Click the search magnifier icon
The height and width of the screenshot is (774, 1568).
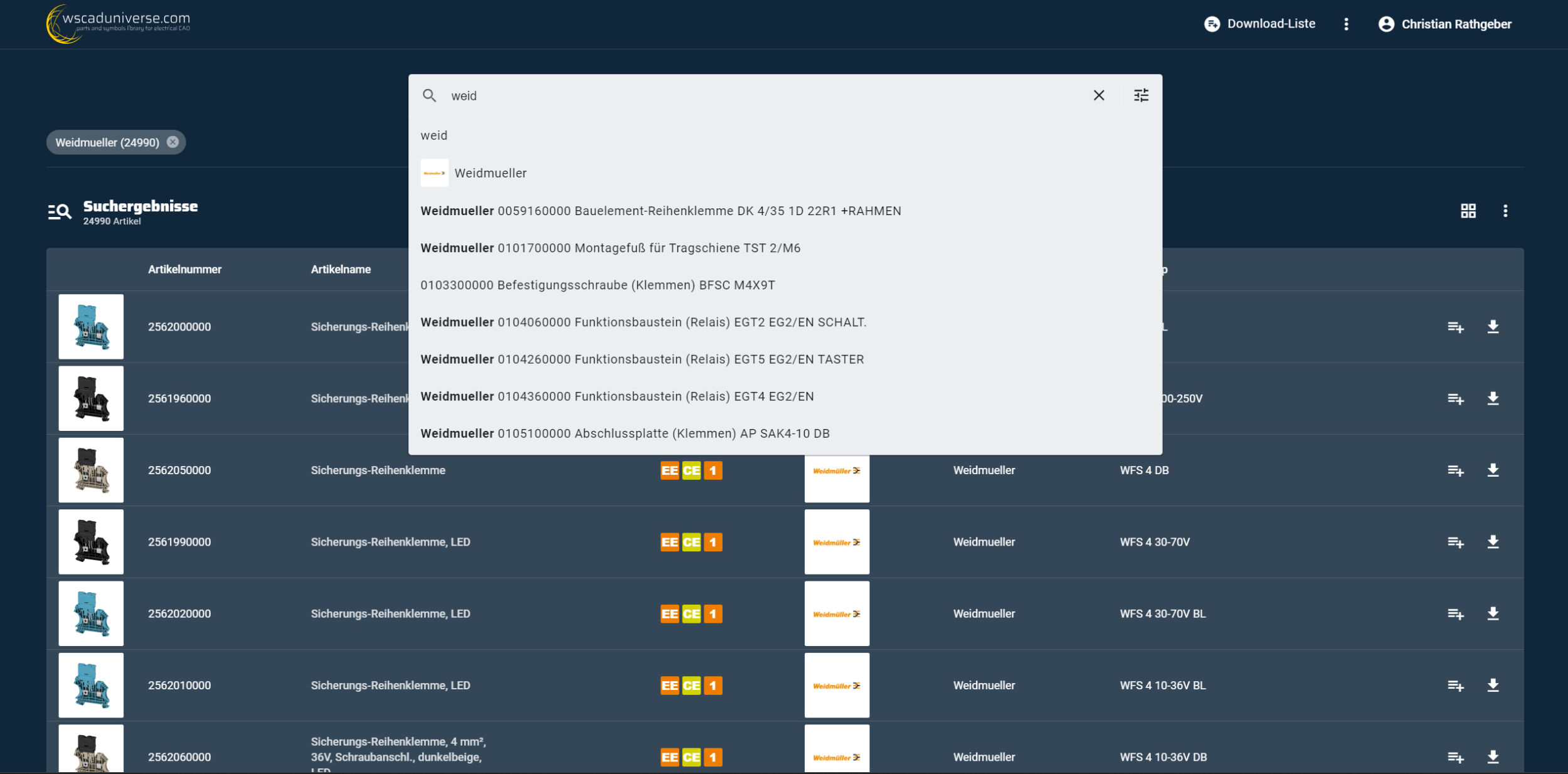pos(430,95)
